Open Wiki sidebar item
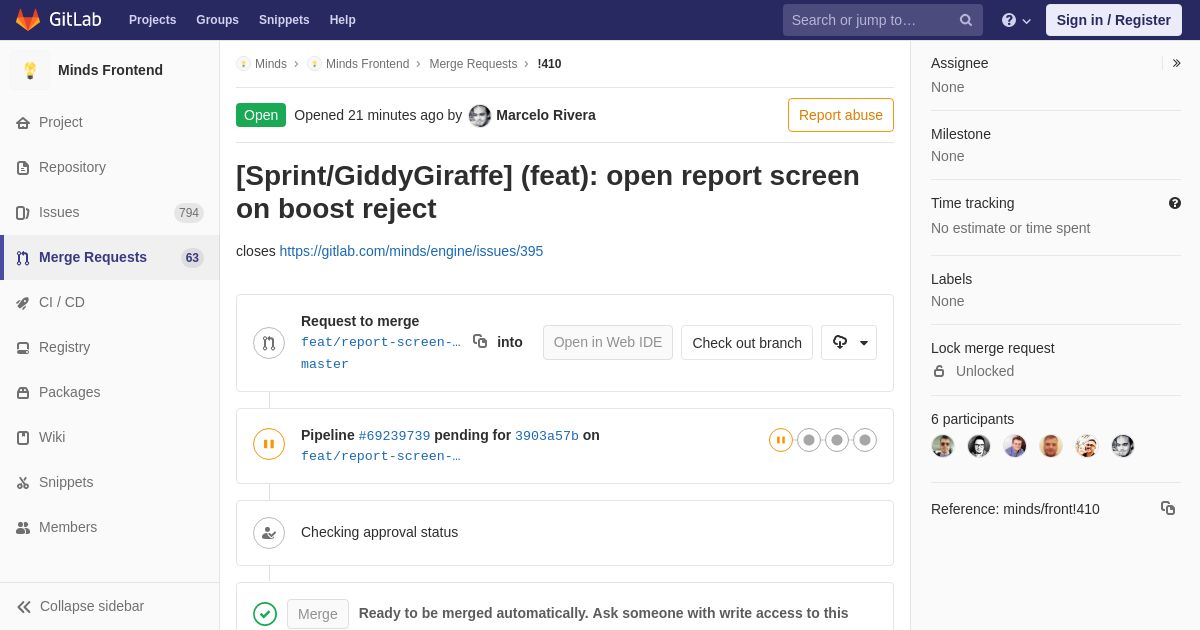This screenshot has height=630, width=1200. point(110,437)
